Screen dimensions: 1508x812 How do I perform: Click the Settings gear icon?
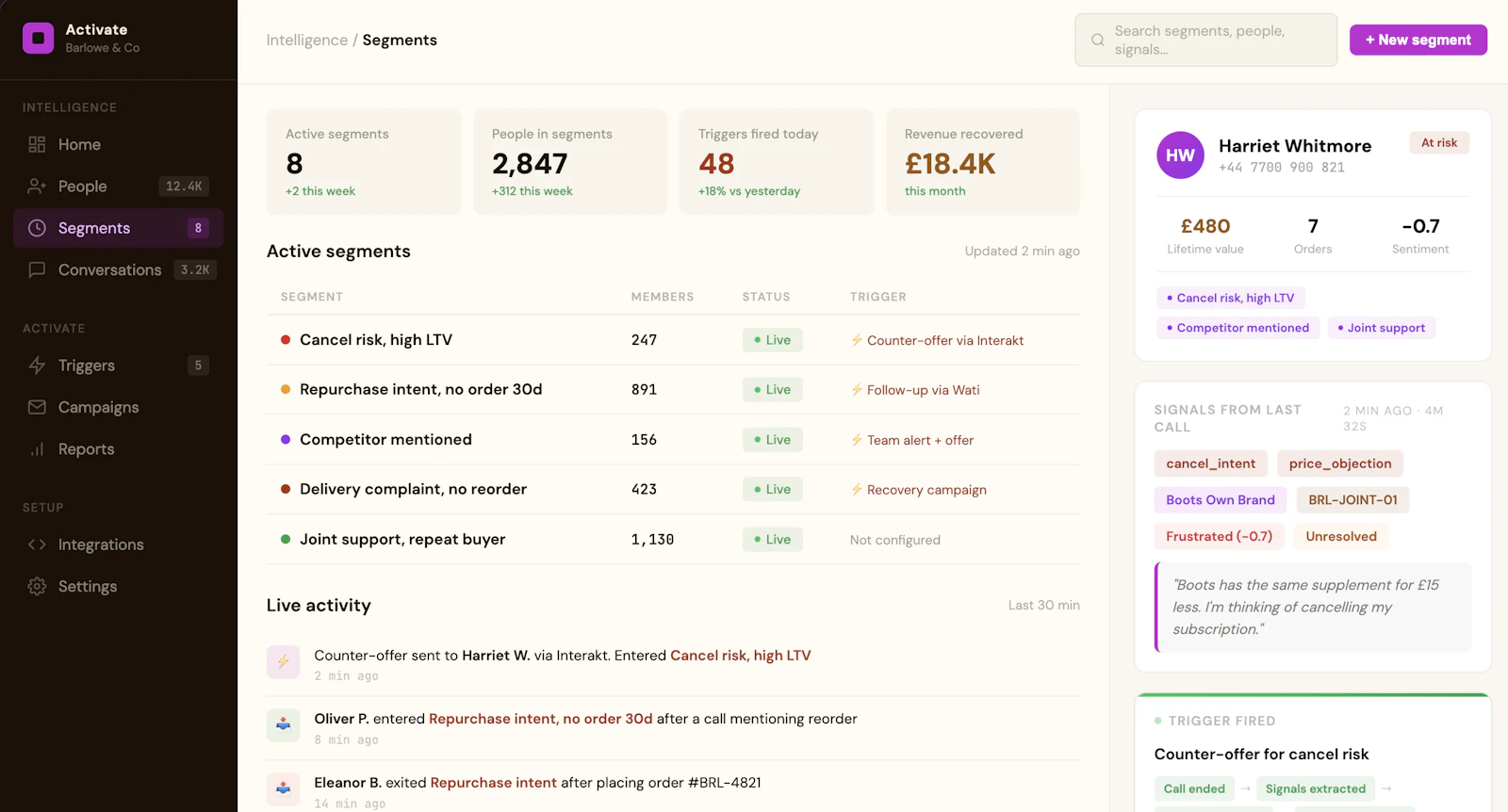(x=37, y=586)
